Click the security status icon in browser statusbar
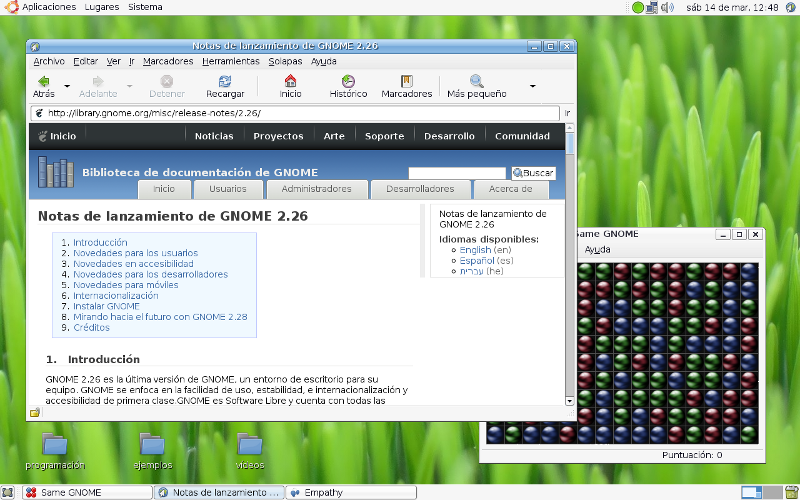Image resolution: width=800 pixels, height=500 pixels. (35, 413)
